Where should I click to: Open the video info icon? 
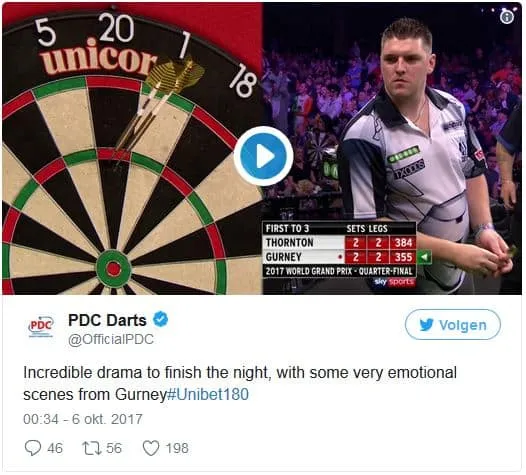tap(507, 17)
